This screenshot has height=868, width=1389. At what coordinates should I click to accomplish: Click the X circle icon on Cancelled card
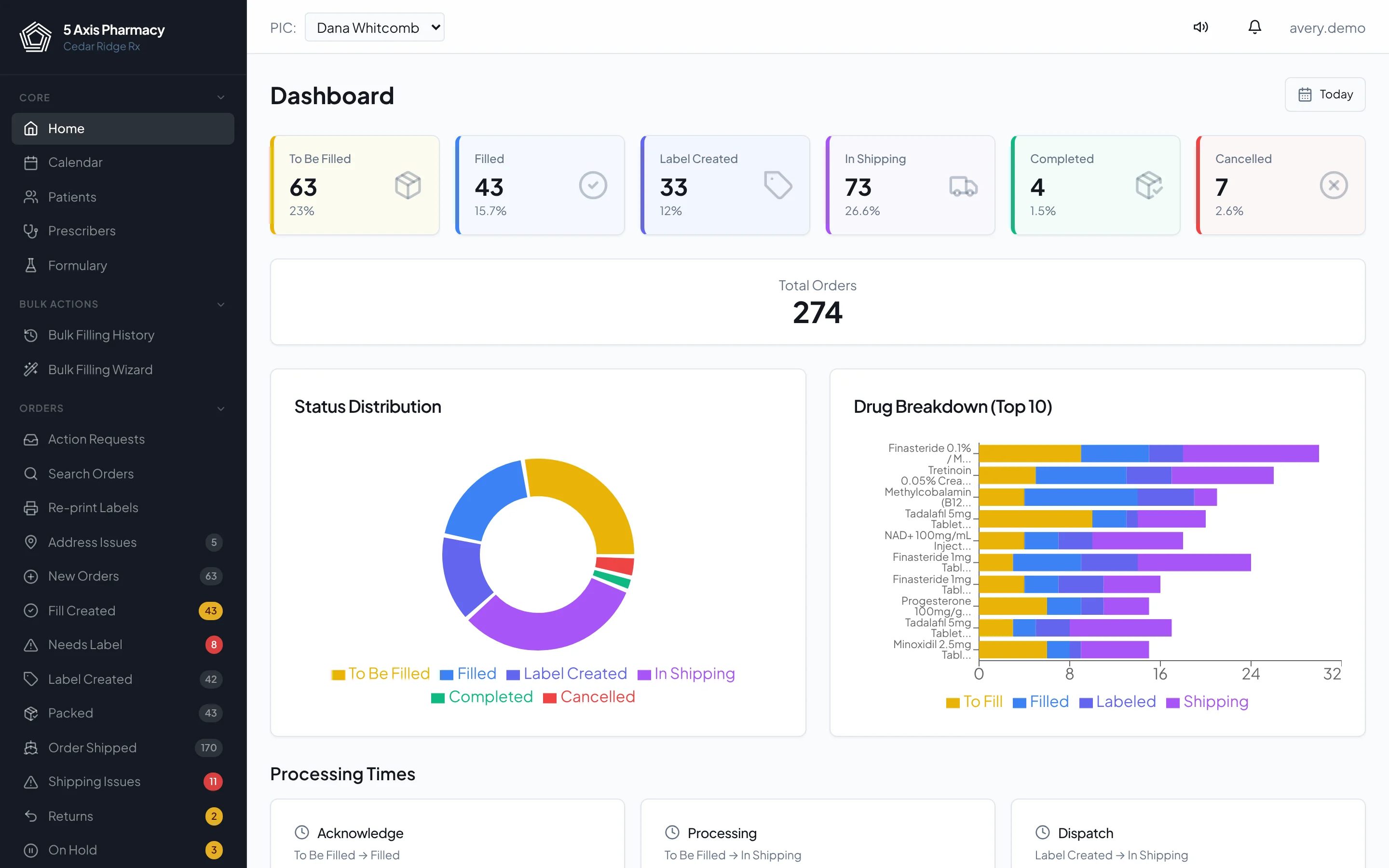pyautogui.click(x=1334, y=186)
